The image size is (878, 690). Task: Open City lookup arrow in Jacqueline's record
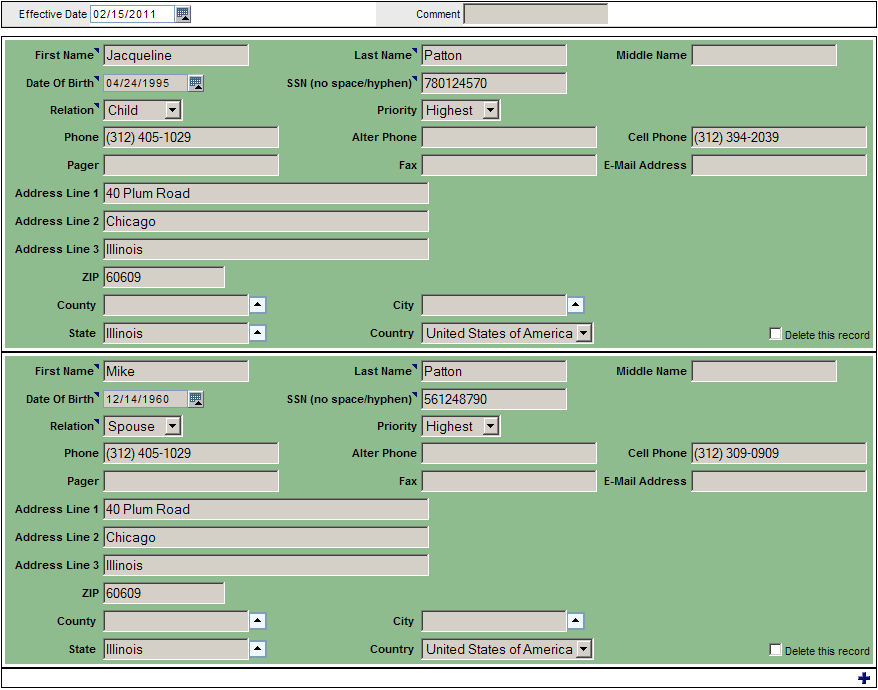[576, 305]
